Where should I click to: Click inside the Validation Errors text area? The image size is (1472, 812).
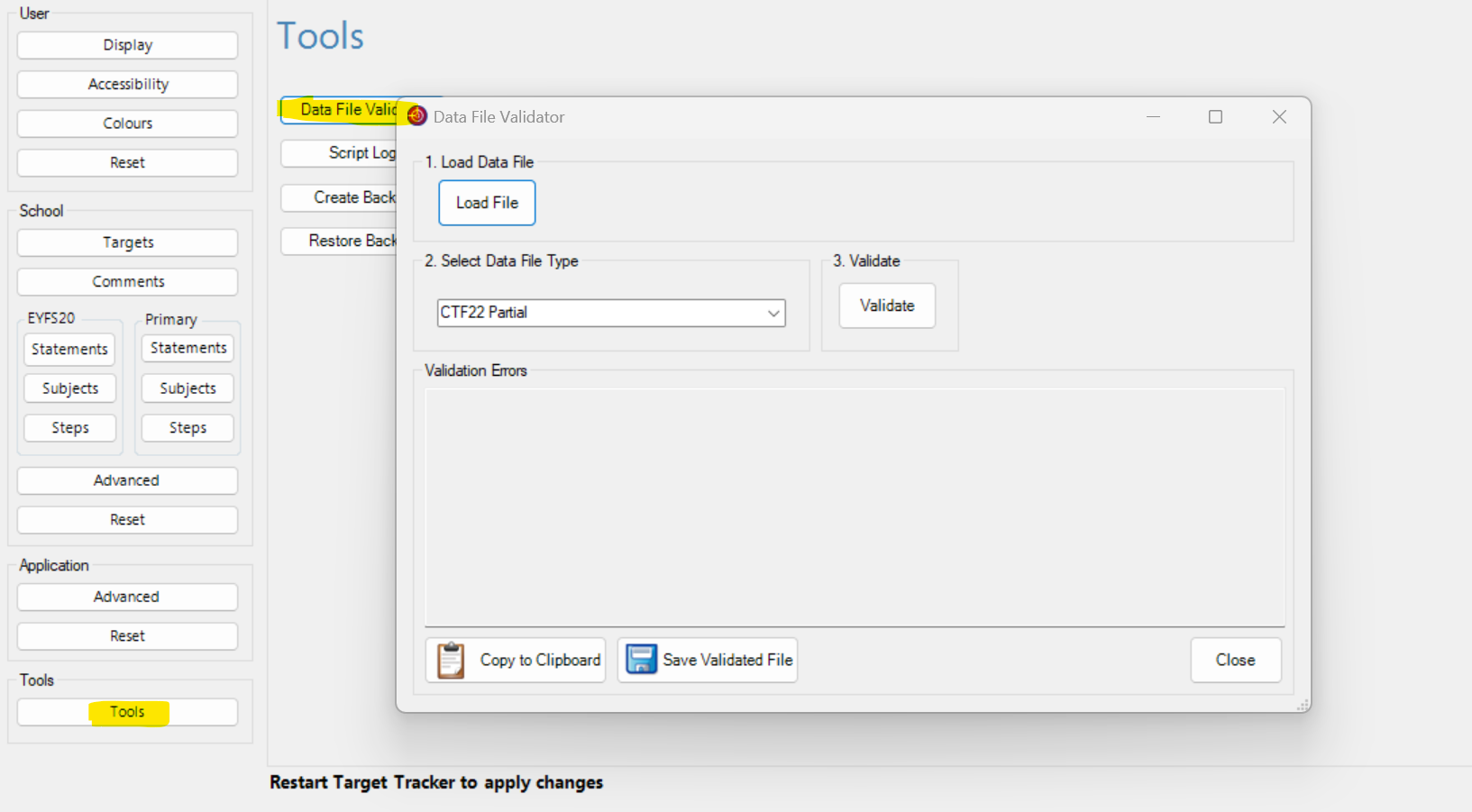point(854,506)
